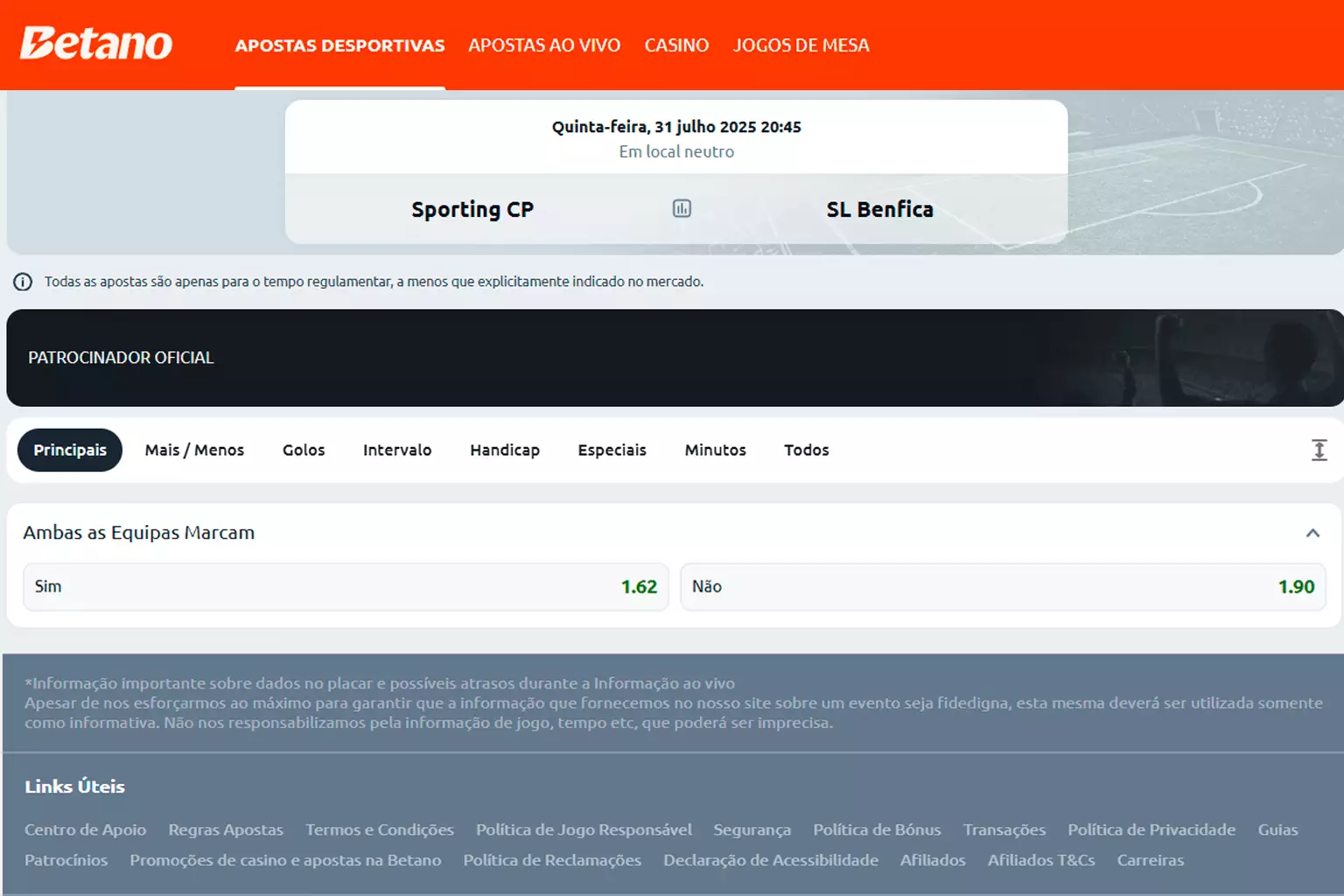Show the Todos markets tab
Screen dimensions: 1344x896
[x=806, y=450]
